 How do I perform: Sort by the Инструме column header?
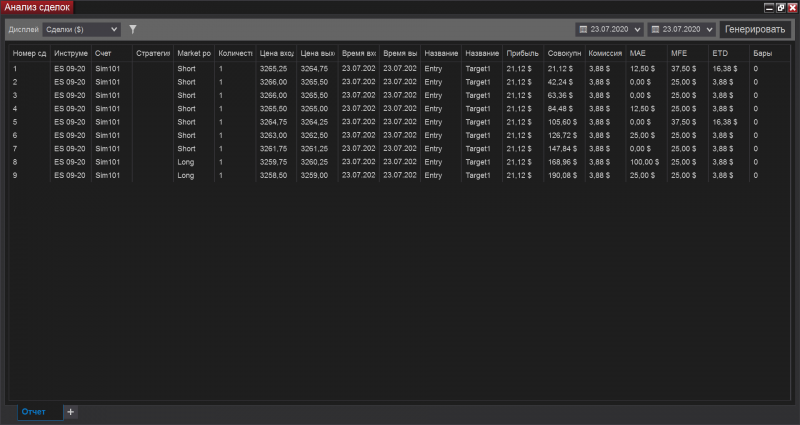coord(71,53)
